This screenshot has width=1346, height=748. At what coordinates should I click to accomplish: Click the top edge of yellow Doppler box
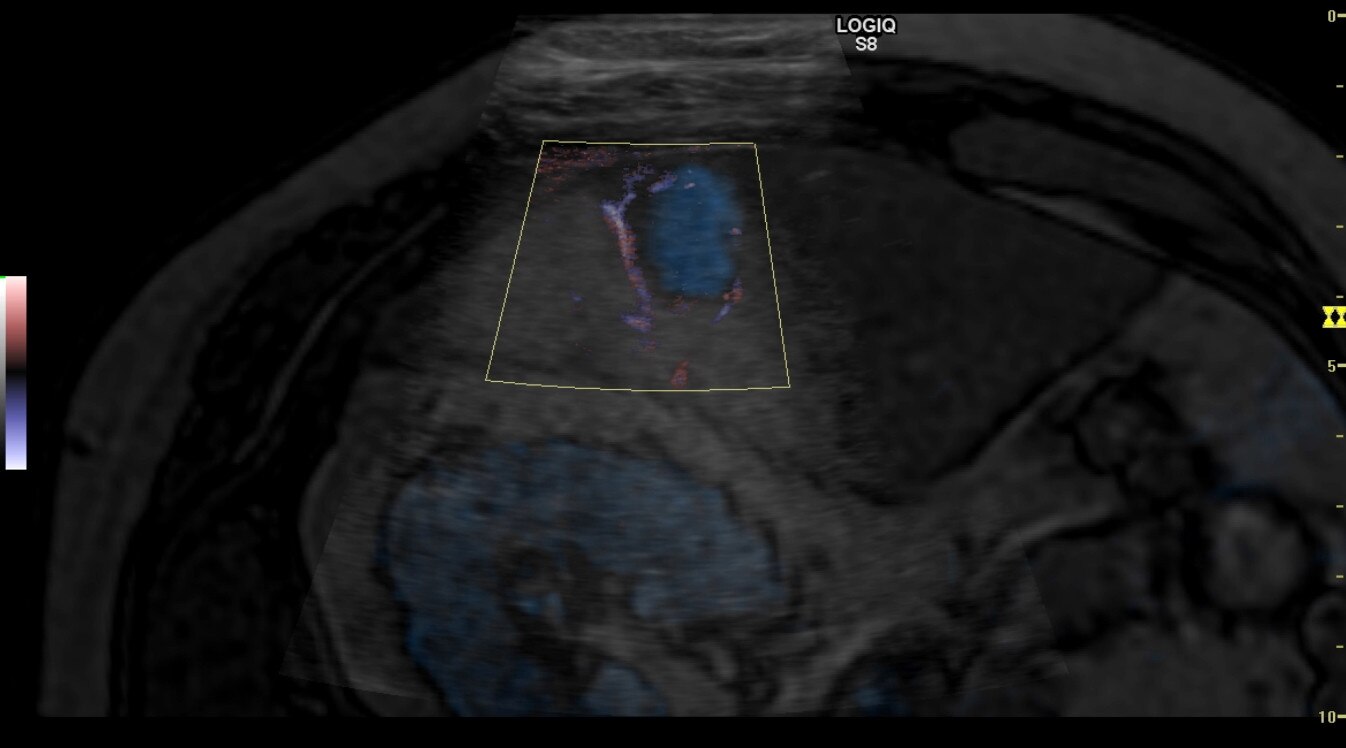(x=648, y=143)
